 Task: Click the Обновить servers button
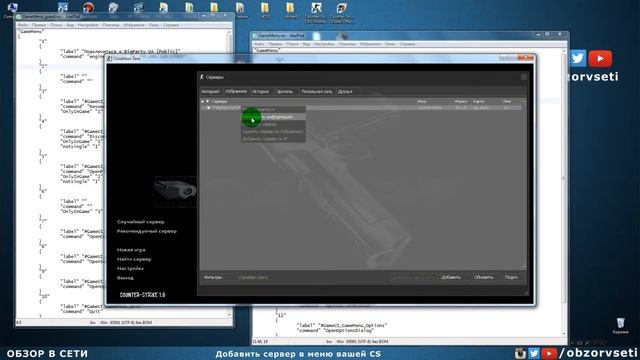tap(484, 278)
